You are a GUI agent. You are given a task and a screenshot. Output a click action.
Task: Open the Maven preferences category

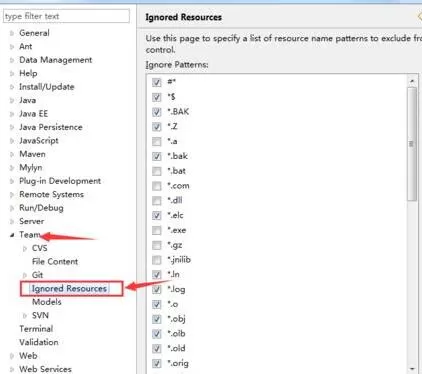(x=32, y=154)
